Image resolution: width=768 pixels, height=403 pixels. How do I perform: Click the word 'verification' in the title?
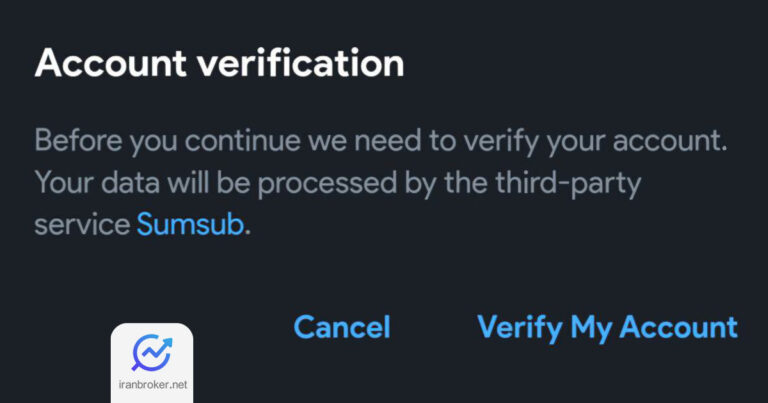pos(301,63)
